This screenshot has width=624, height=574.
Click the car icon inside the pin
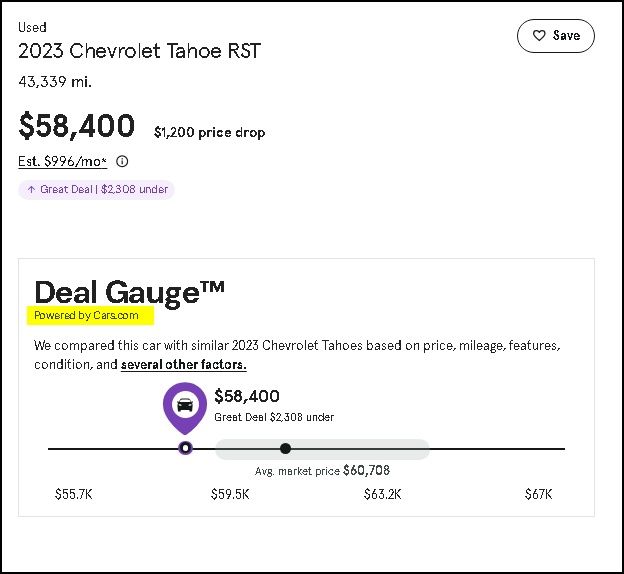[185, 404]
